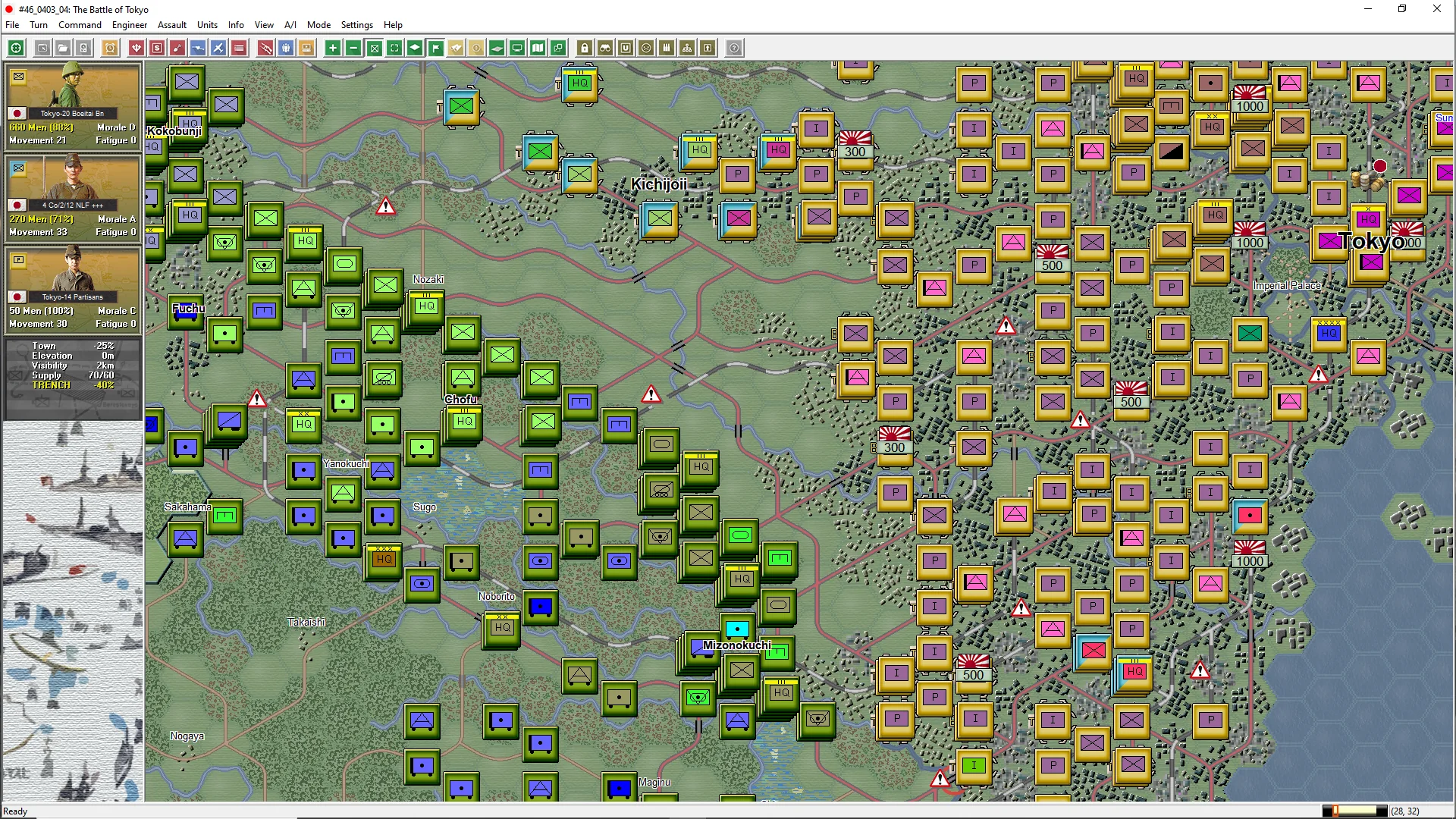Click the red crossed rifles assault icon
The height and width of the screenshot is (819, 1456).
click(x=265, y=48)
